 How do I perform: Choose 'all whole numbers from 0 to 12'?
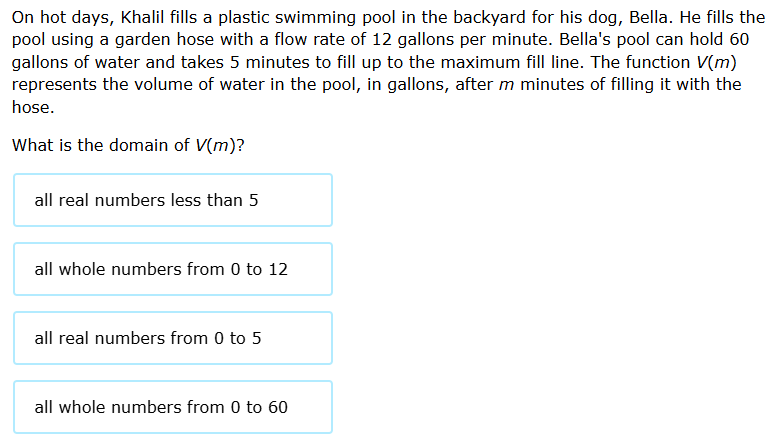173,269
